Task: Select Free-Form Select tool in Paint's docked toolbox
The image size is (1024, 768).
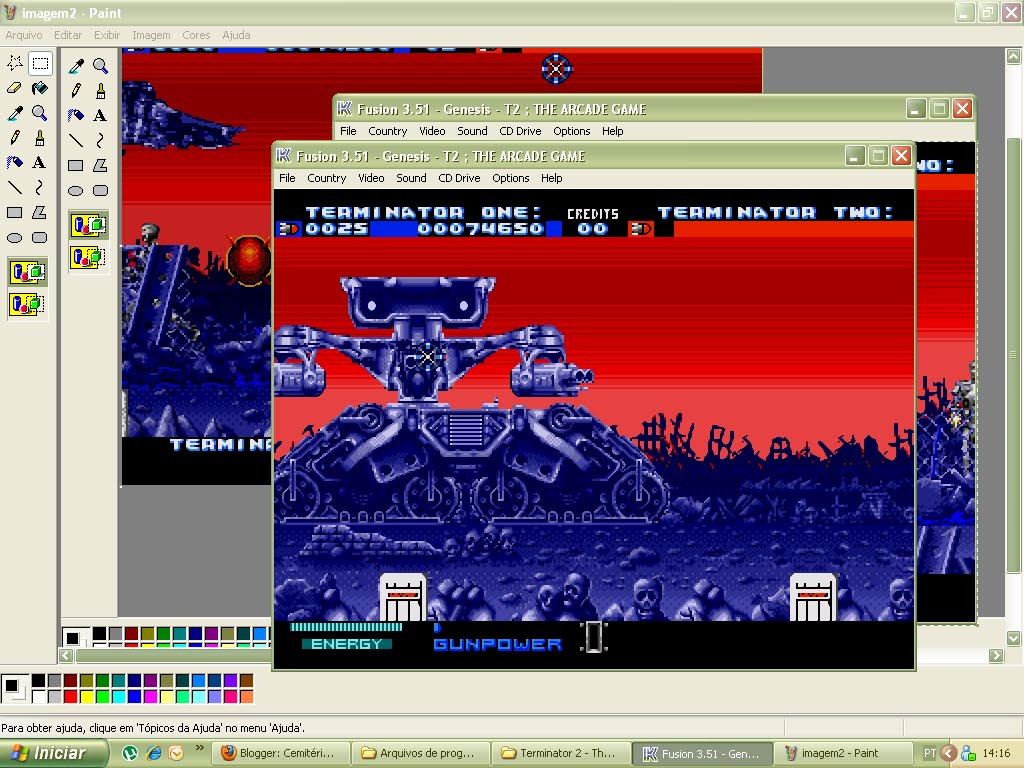Action: (x=15, y=63)
